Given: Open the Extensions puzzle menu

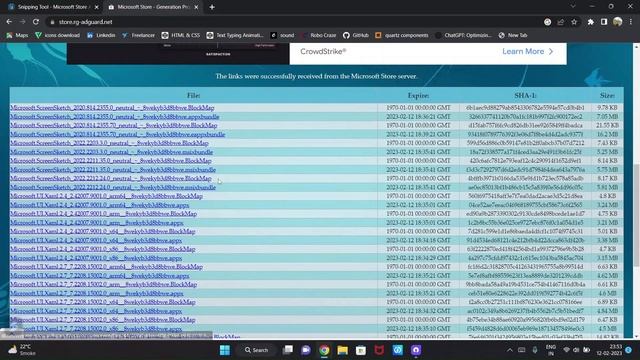Looking at the screenshot, I should click(591, 22).
